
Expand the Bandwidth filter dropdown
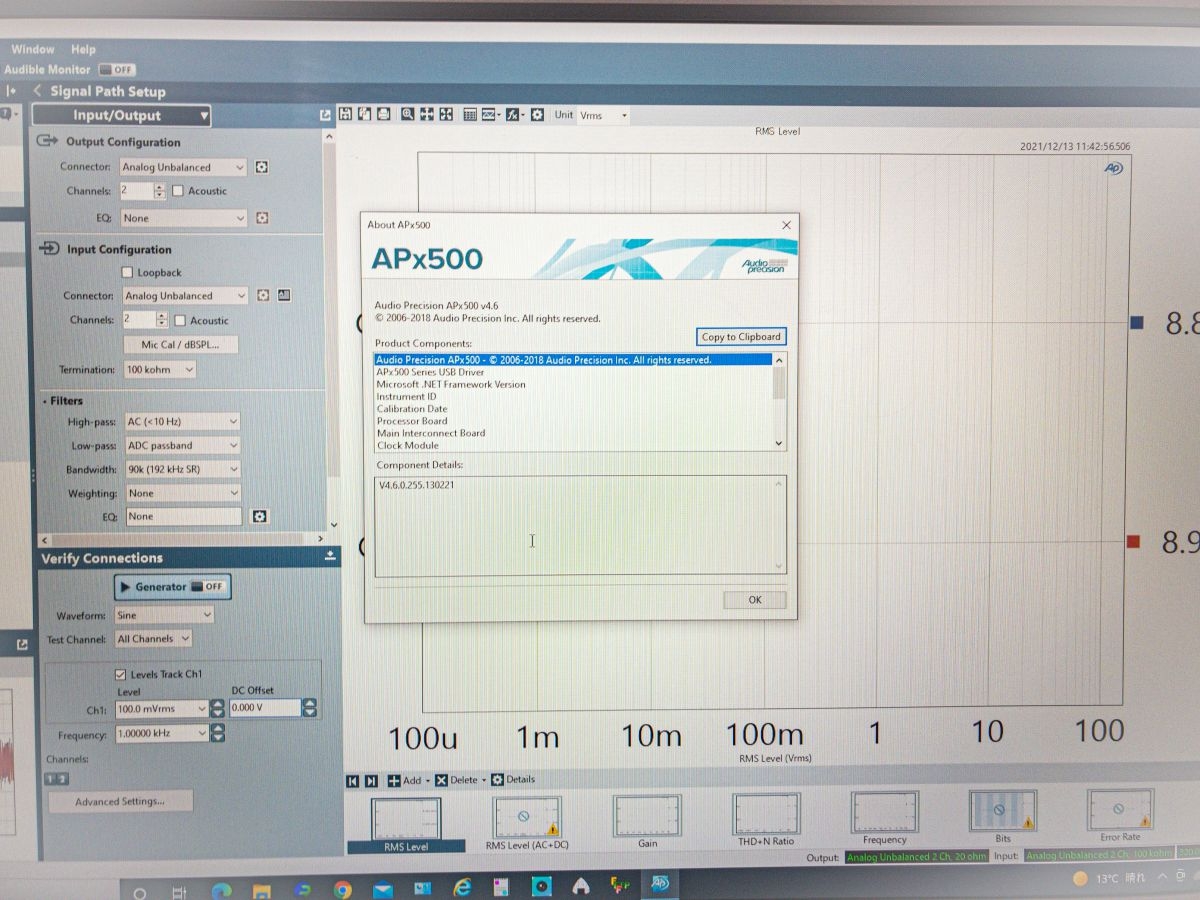[182, 469]
